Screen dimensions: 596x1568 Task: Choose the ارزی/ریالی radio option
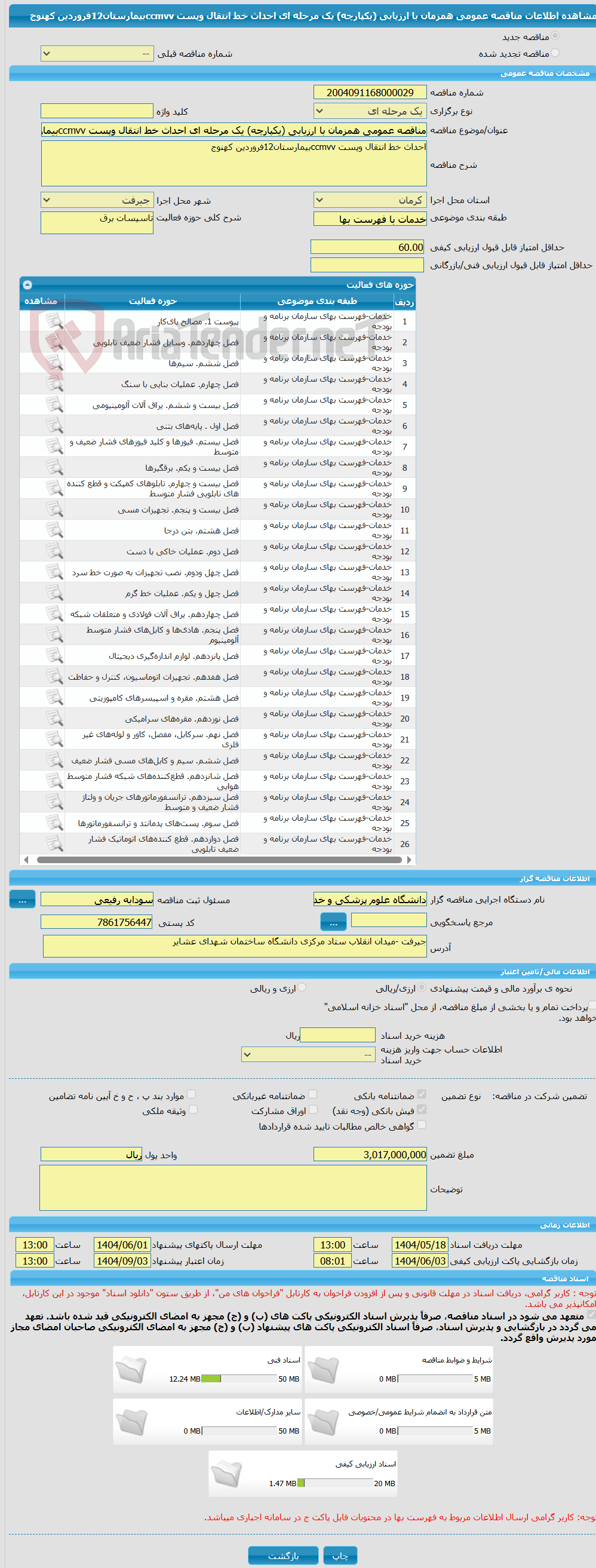(x=422, y=987)
